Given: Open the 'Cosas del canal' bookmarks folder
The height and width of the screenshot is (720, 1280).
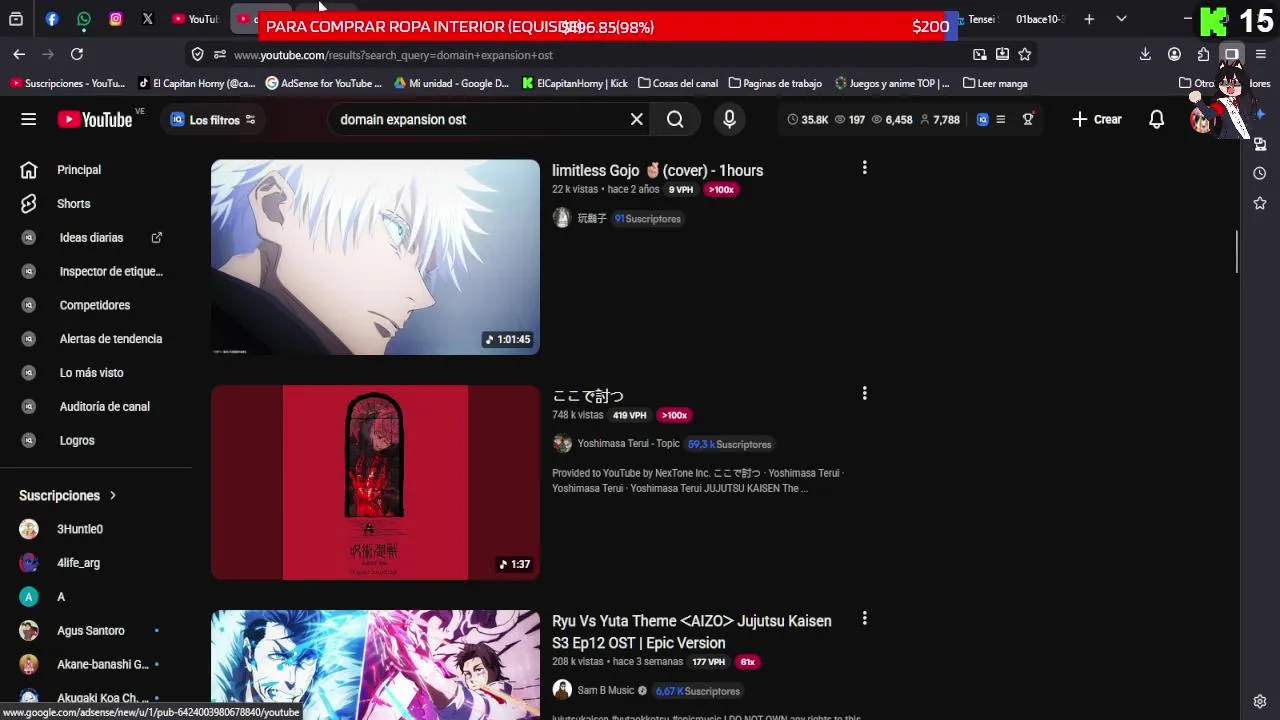Looking at the screenshot, I should coord(678,84).
